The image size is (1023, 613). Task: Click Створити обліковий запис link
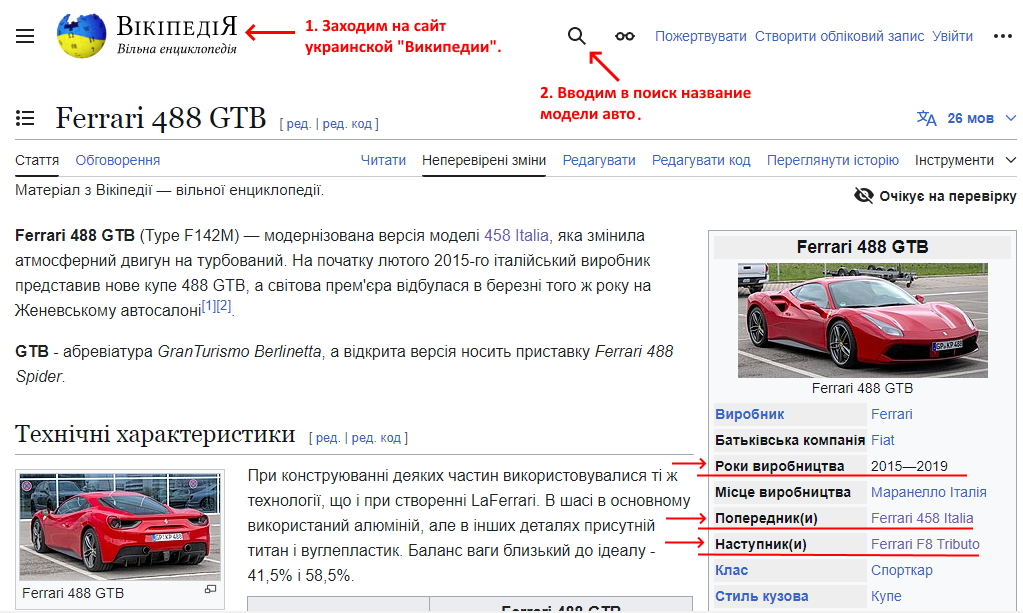(840, 37)
